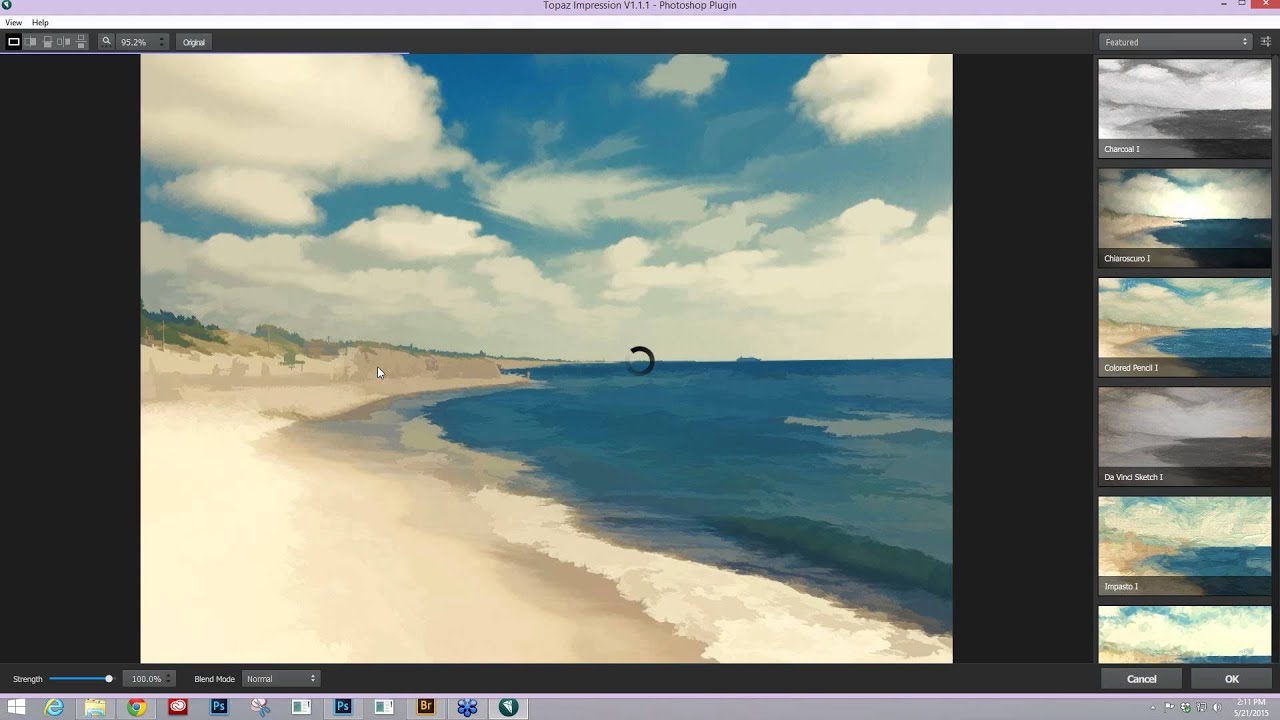Open the Windows Start button
Image resolution: width=1280 pixels, height=720 pixels.
[x=16, y=707]
